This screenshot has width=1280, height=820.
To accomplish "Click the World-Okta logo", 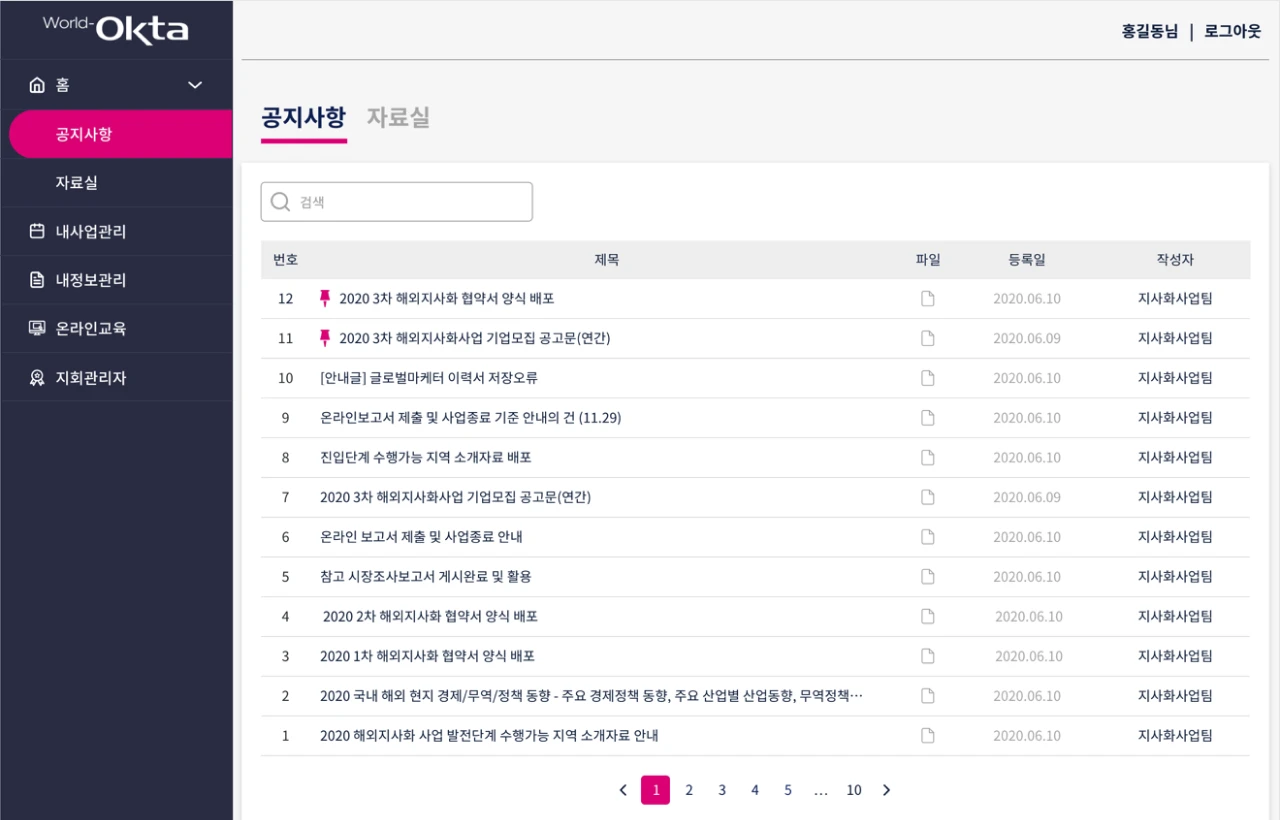I will click(115, 29).
